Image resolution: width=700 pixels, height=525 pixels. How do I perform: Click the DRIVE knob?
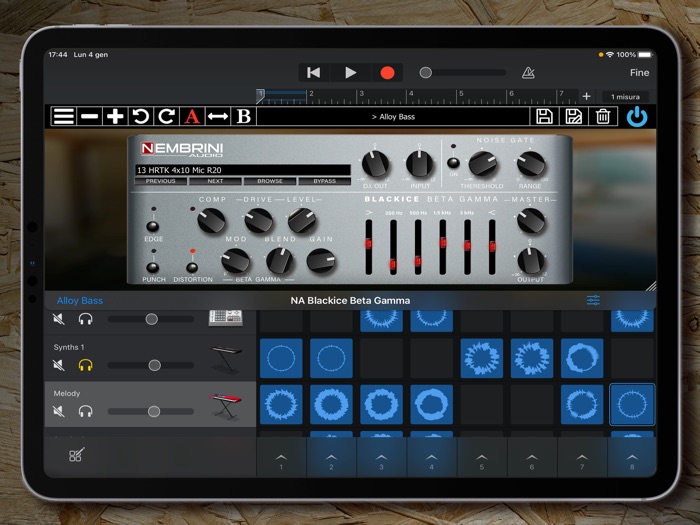[x=258, y=221]
